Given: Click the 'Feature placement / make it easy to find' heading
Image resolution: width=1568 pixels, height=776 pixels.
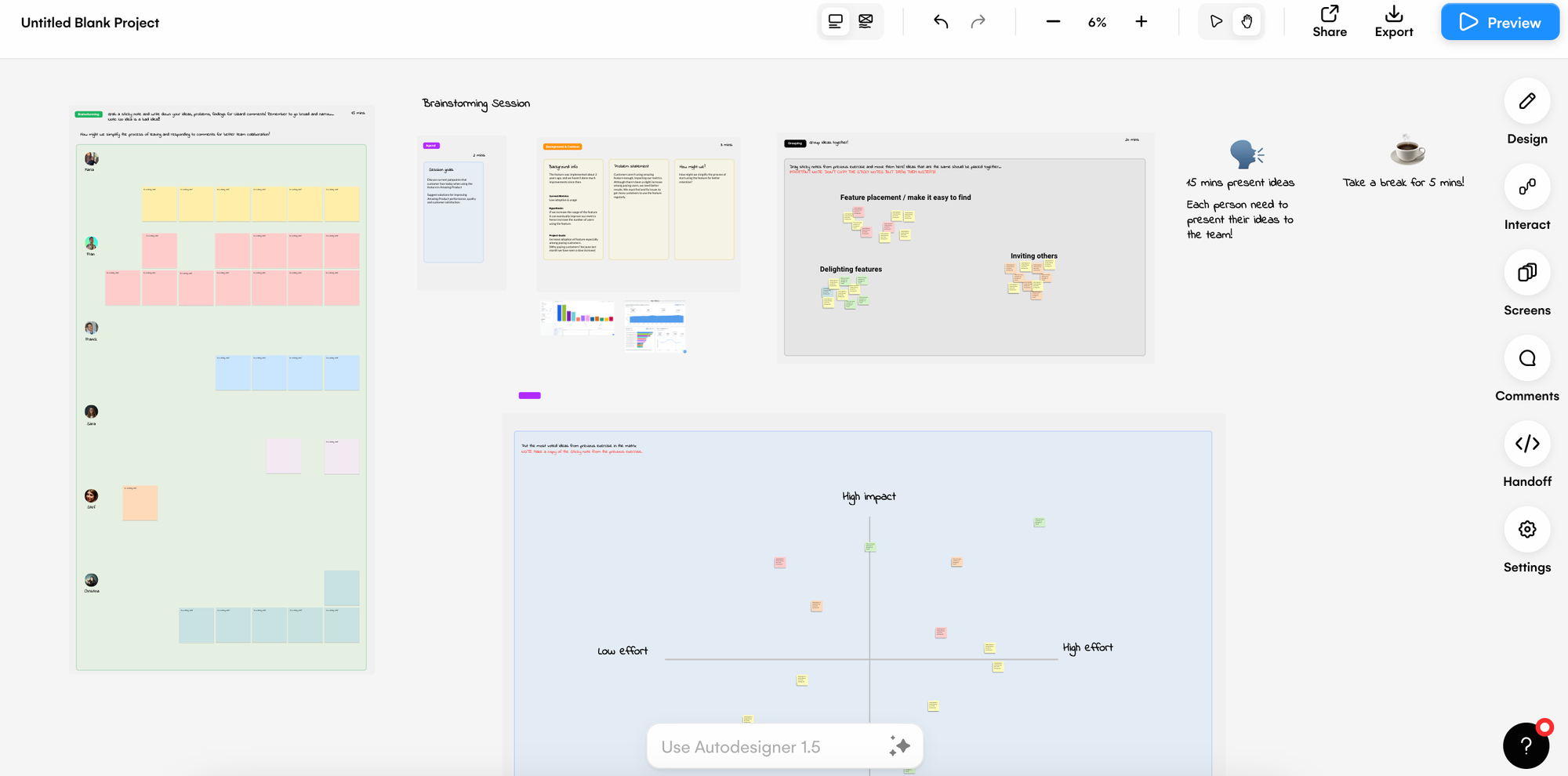Looking at the screenshot, I should 906,198.
